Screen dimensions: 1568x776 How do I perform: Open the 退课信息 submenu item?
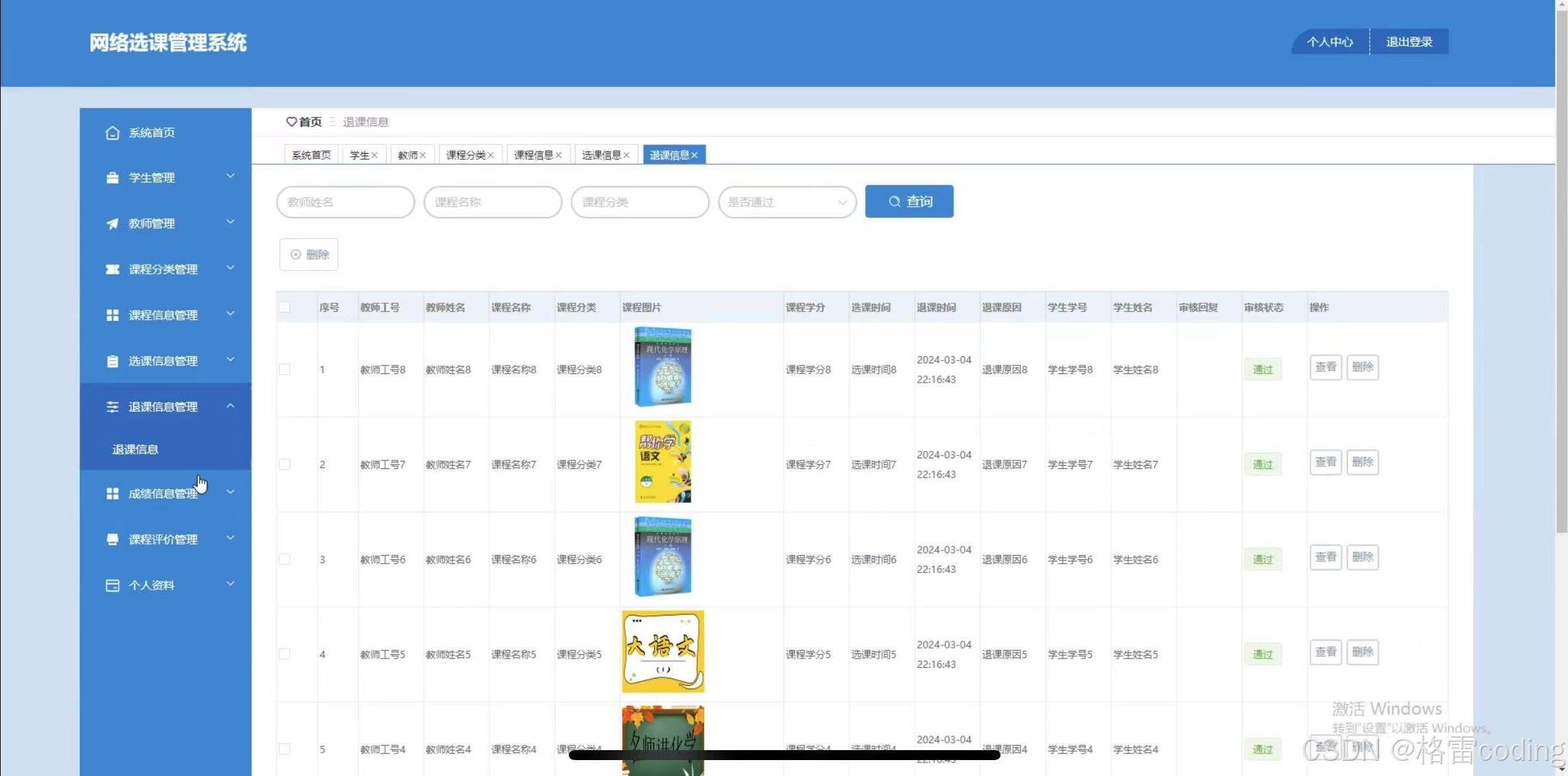[135, 449]
